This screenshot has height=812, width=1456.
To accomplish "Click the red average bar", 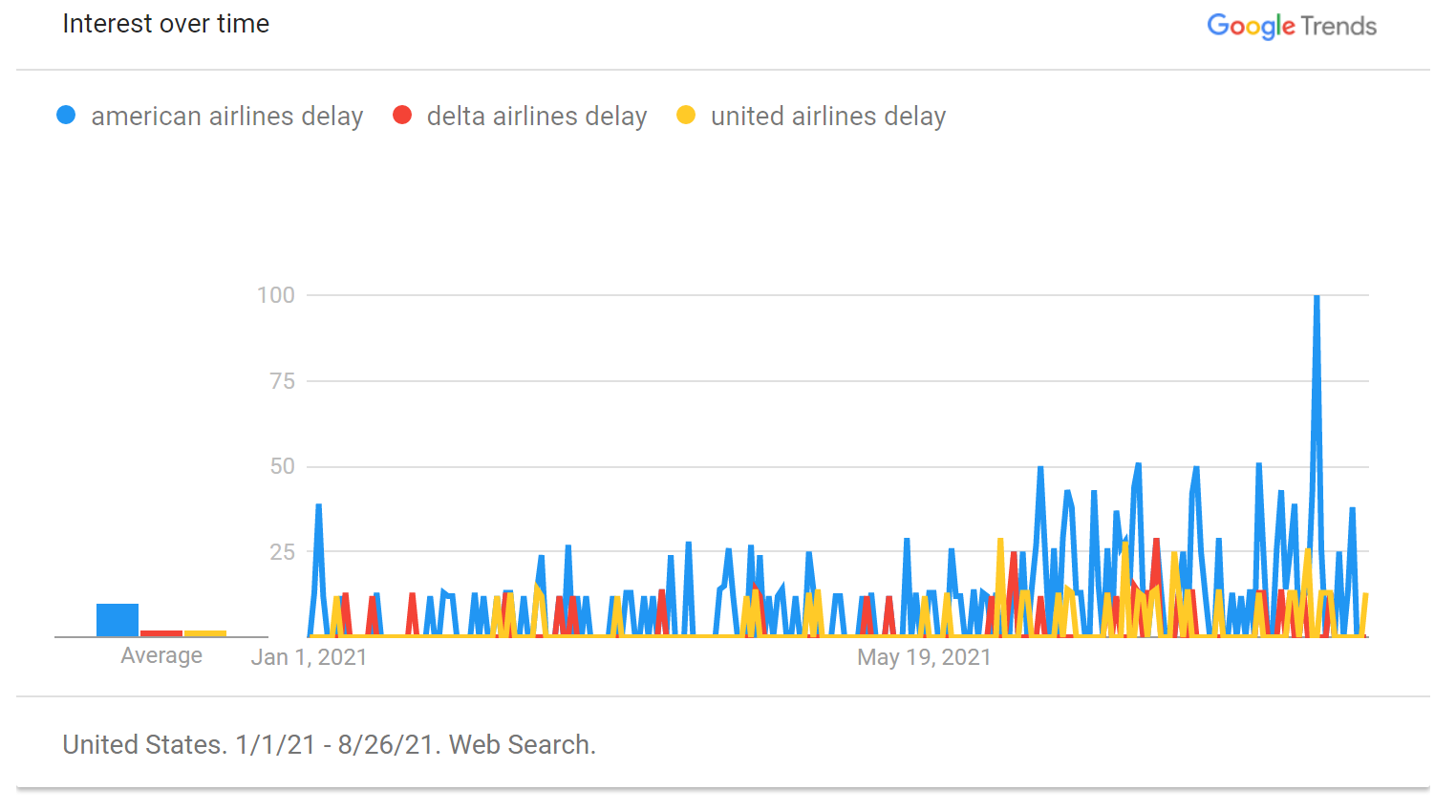I will click(x=161, y=633).
